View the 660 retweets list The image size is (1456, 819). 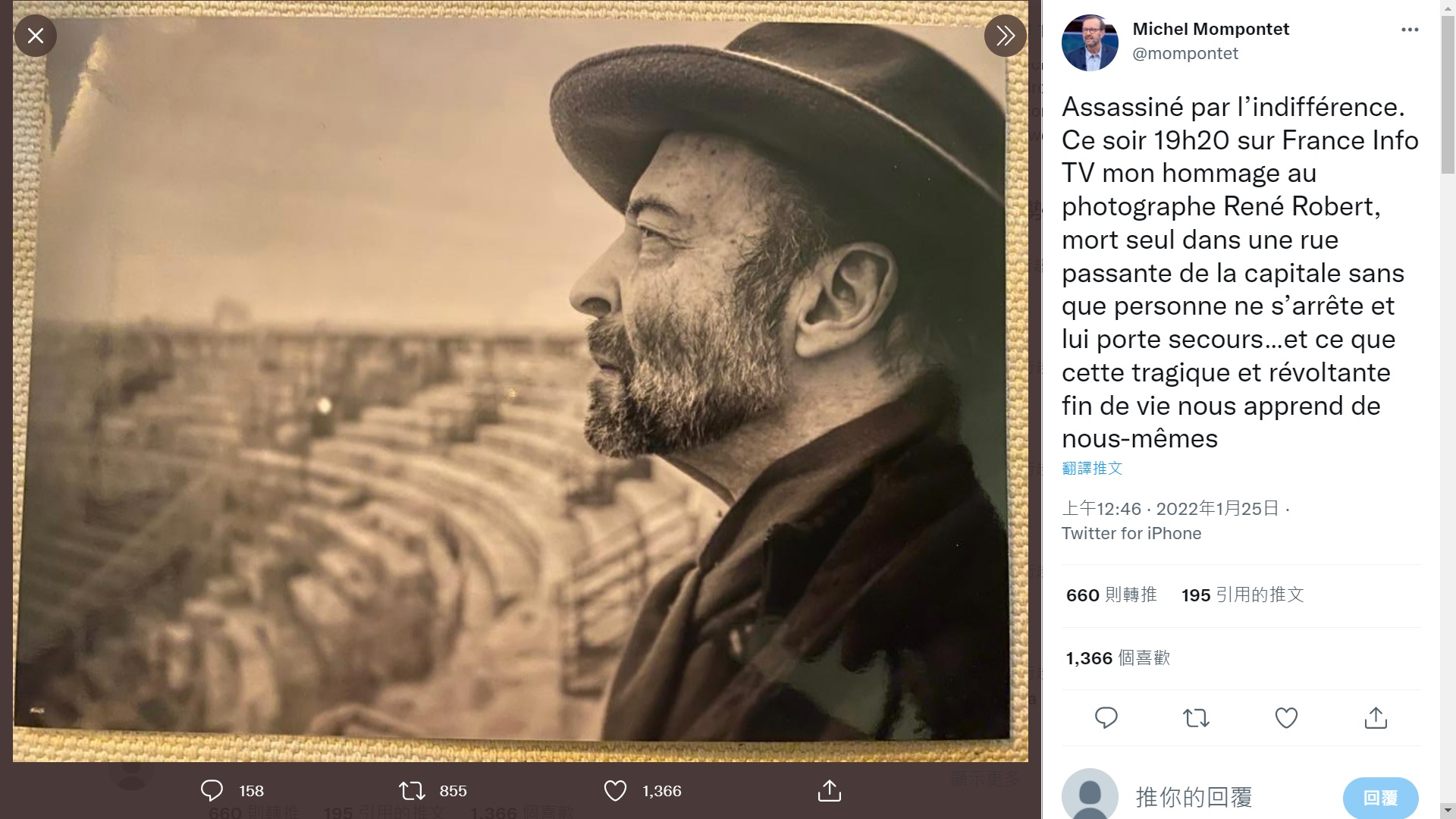(1111, 595)
